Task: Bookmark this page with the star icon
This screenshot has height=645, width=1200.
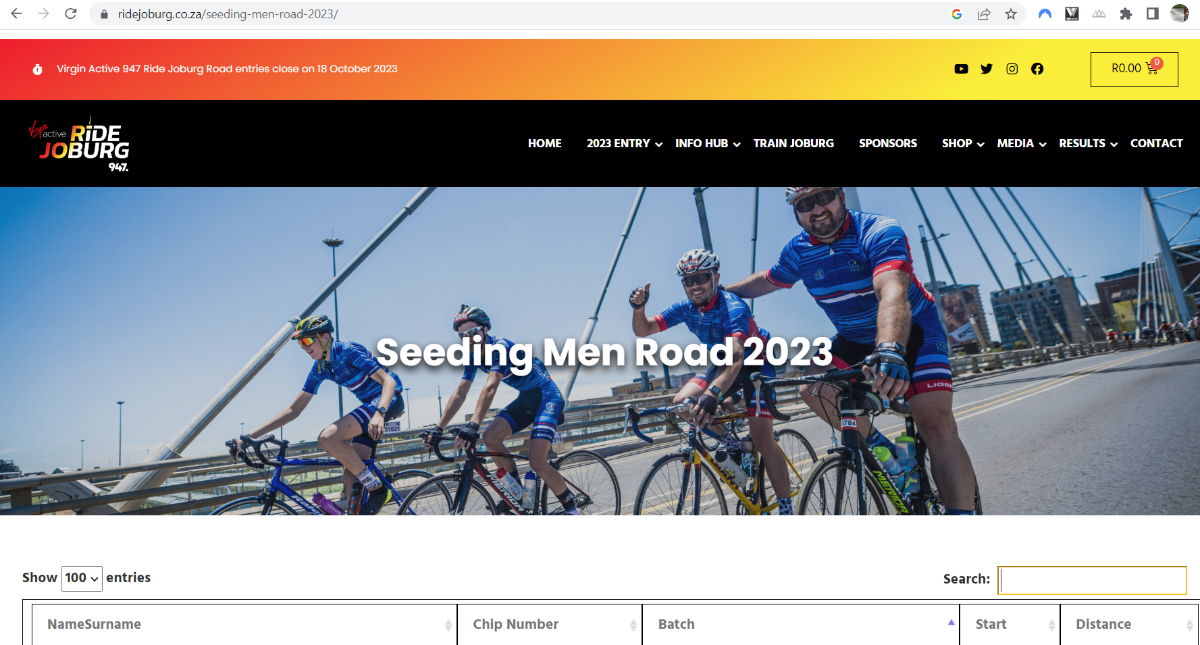Action: pyautogui.click(x=1011, y=14)
